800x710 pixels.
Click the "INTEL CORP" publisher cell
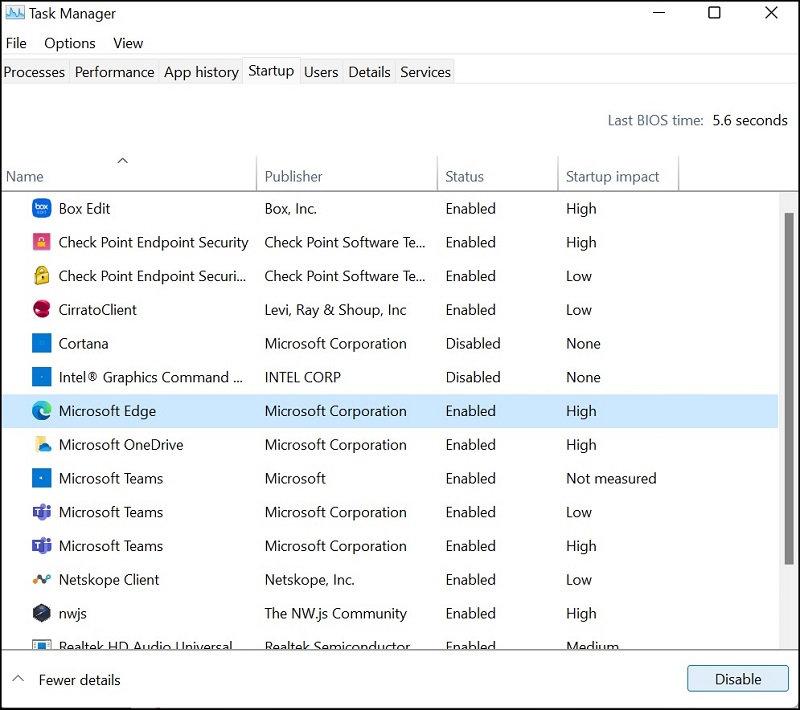tap(303, 377)
